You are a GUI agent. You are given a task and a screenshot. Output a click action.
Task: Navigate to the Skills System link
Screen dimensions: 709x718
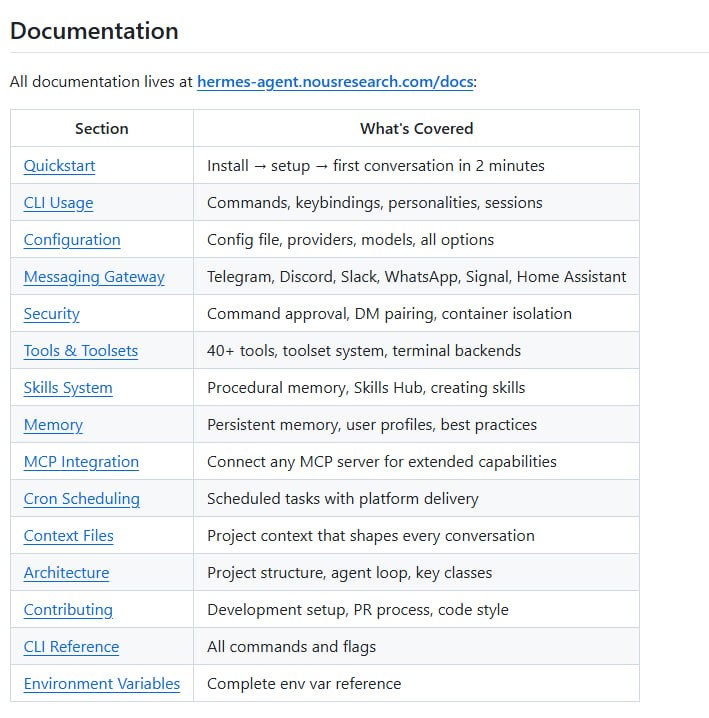pos(68,388)
